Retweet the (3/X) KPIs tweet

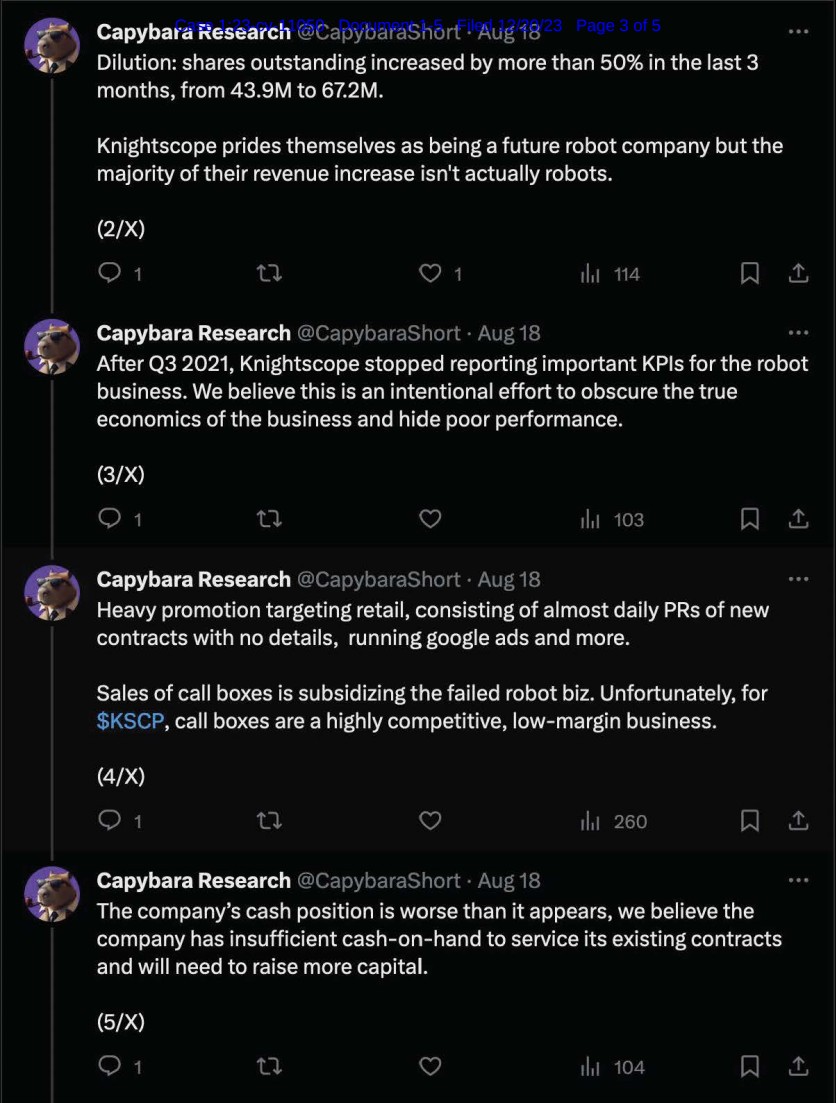pos(269,519)
